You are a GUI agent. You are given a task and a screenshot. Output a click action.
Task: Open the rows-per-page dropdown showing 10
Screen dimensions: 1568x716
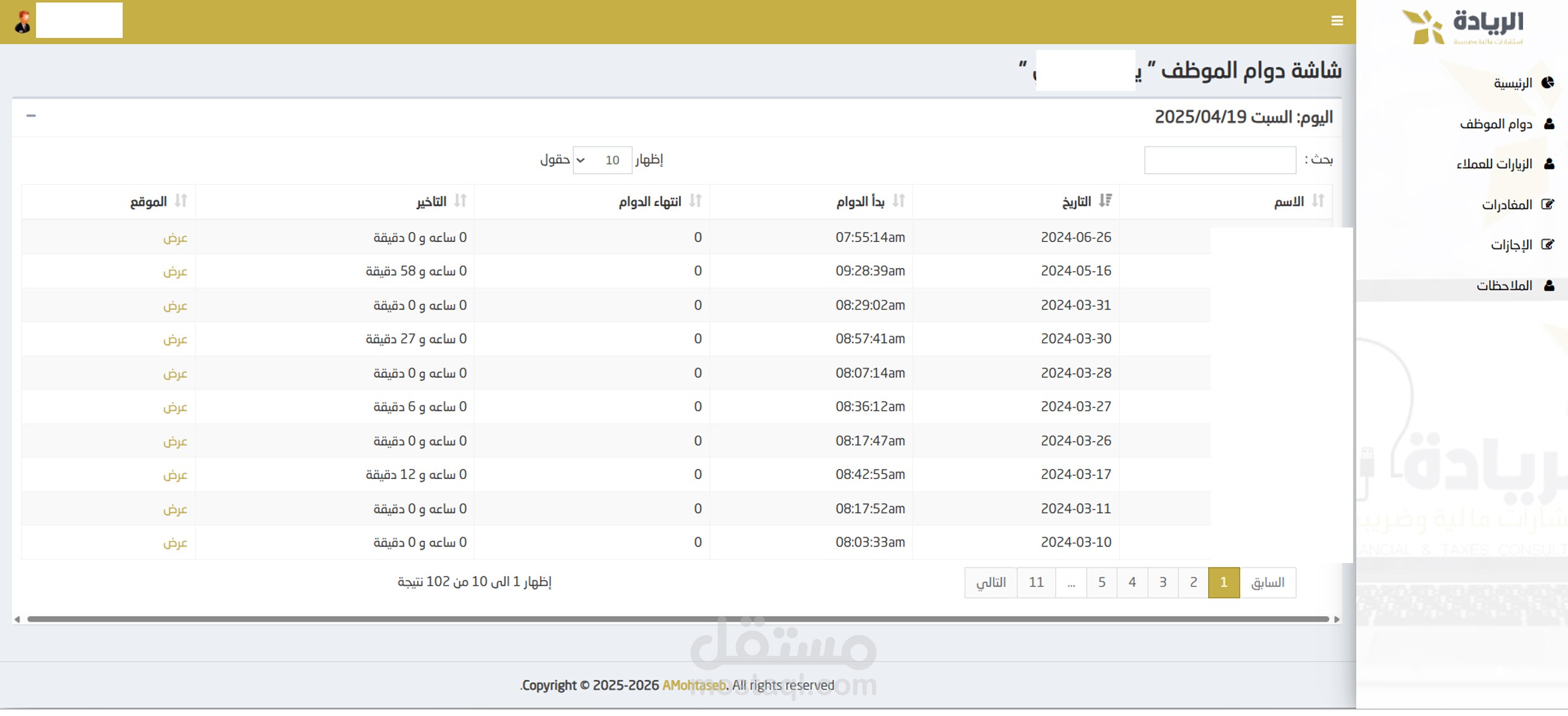click(x=601, y=160)
